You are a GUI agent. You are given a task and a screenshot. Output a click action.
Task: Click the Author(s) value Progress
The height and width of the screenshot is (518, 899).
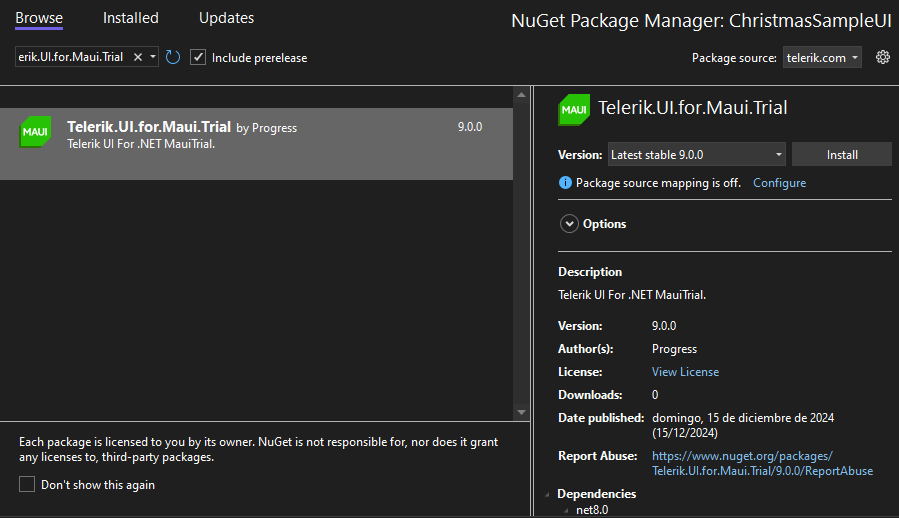click(674, 349)
